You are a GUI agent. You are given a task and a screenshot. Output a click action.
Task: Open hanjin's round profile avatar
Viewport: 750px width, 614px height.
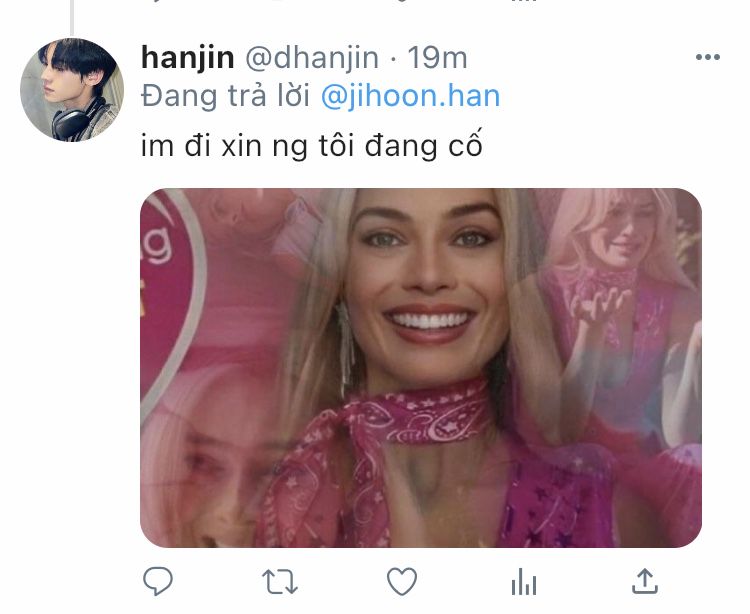click(72, 90)
